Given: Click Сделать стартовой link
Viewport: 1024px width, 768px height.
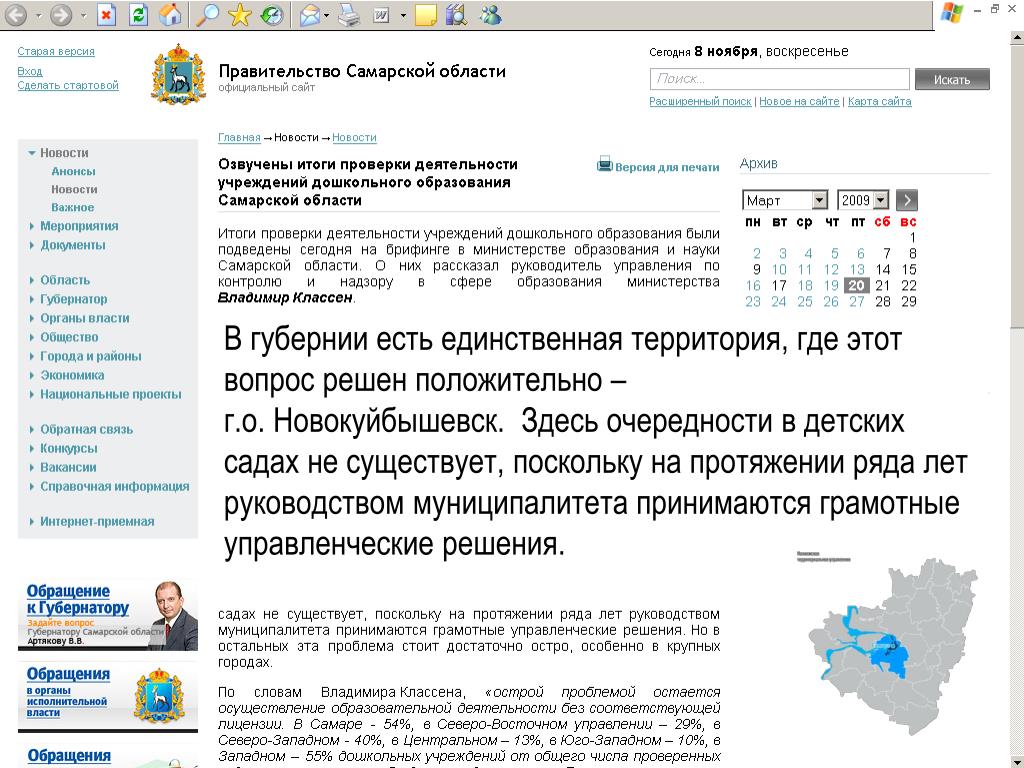Looking at the screenshot, I should tap(68, 85).
